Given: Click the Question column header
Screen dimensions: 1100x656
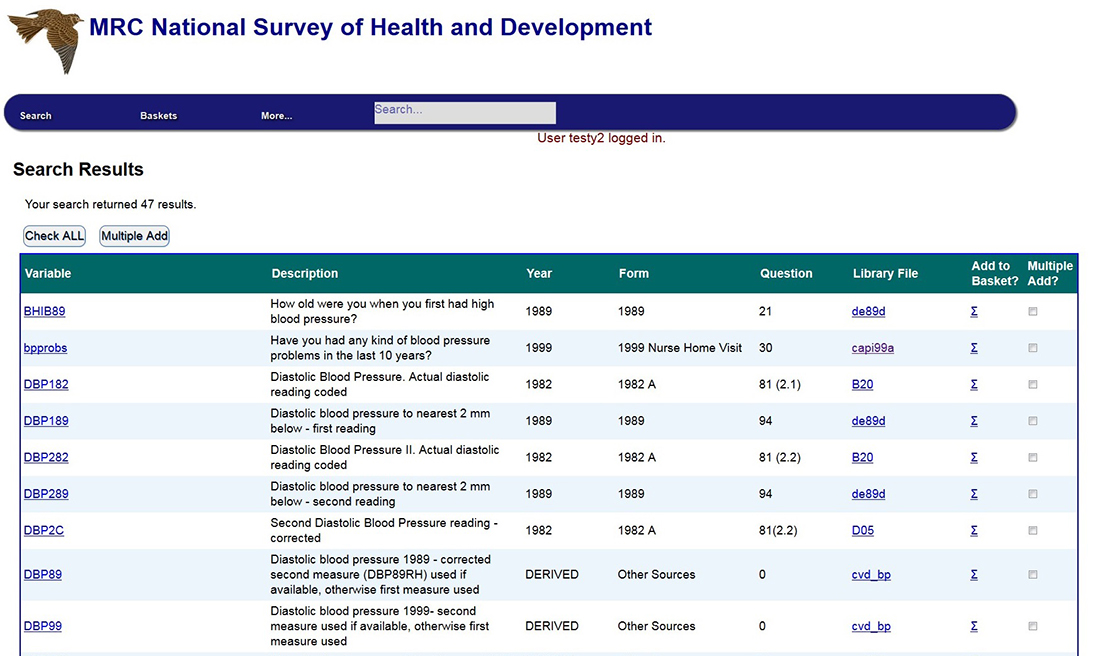Looking at the screenshot, I should tap(786, 274).
